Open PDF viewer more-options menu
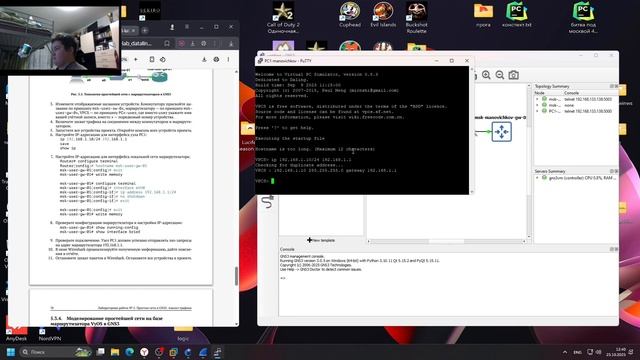Viewport: 640px width, 360px height. pyautogui.click(x=228, y=60)
